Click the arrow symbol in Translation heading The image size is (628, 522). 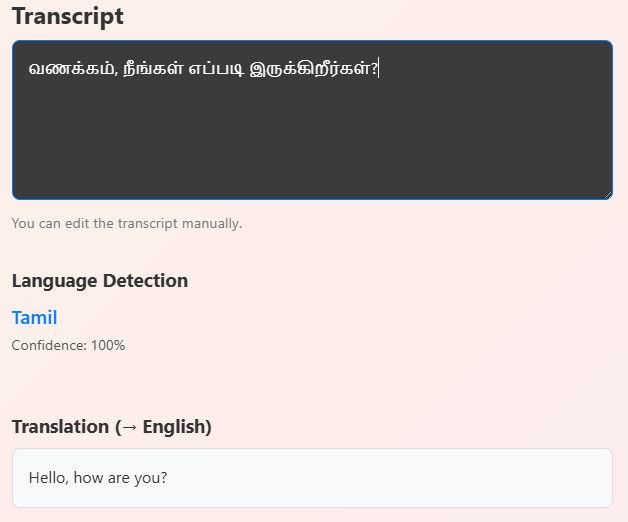pyautogui.click(x=127, y=427)
